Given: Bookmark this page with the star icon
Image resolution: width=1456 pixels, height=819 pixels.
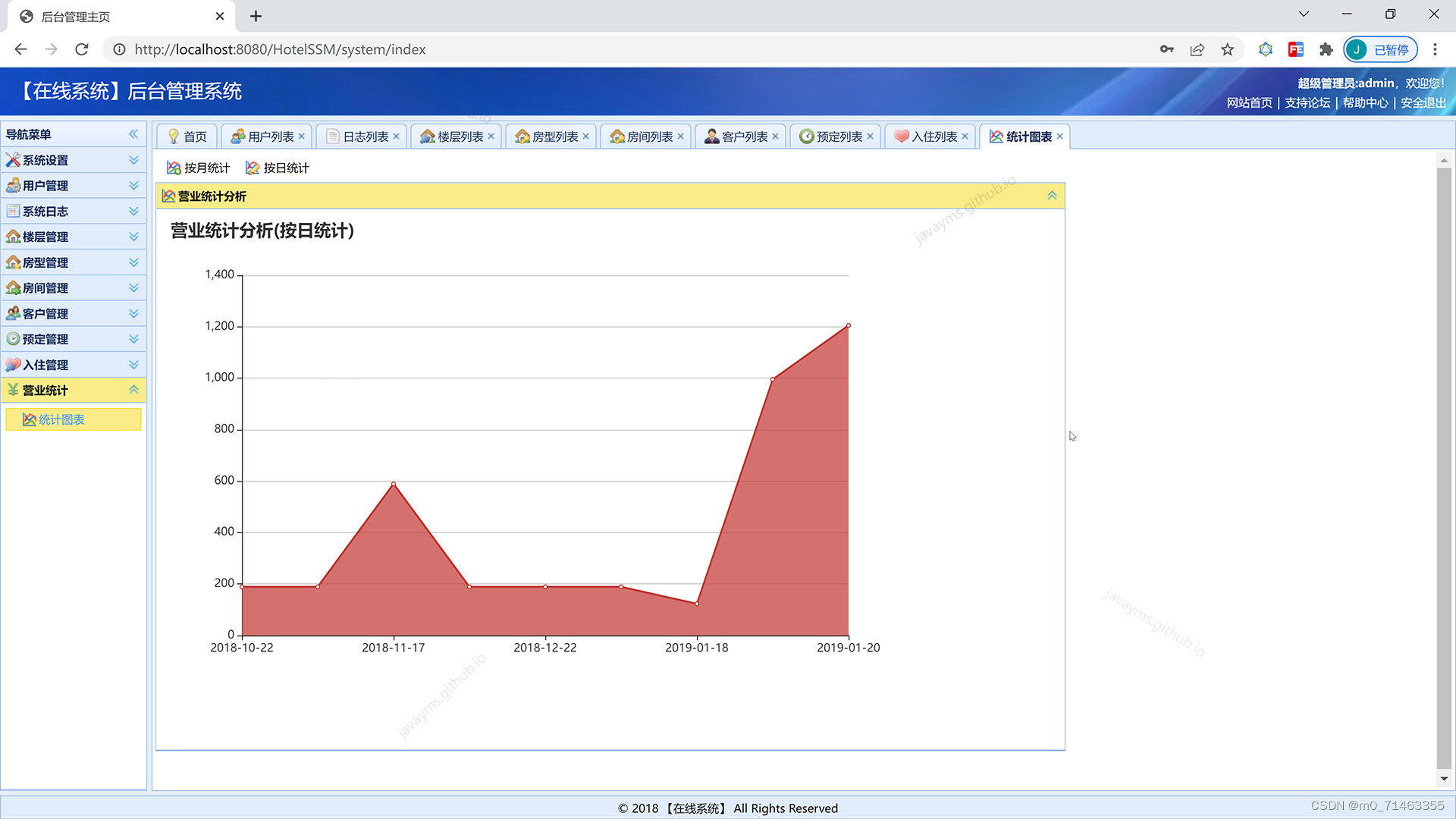Looking at the screenshot, I should [1227, 49].
